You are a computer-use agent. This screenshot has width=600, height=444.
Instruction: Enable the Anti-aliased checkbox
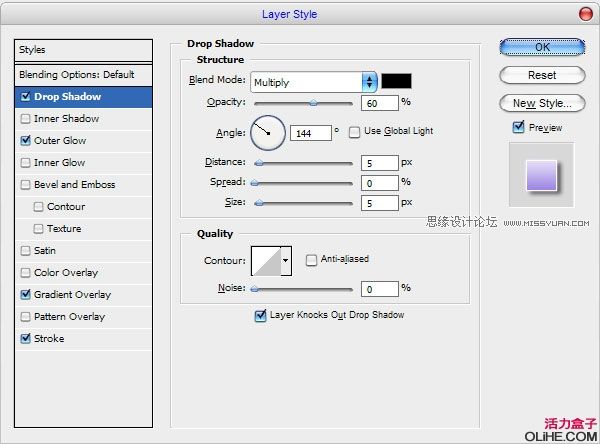(311, 260)
